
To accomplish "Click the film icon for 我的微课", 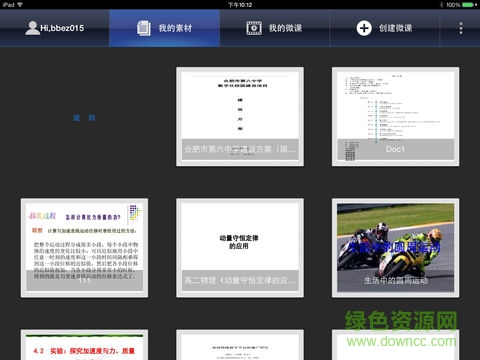I will coord(254,28).
